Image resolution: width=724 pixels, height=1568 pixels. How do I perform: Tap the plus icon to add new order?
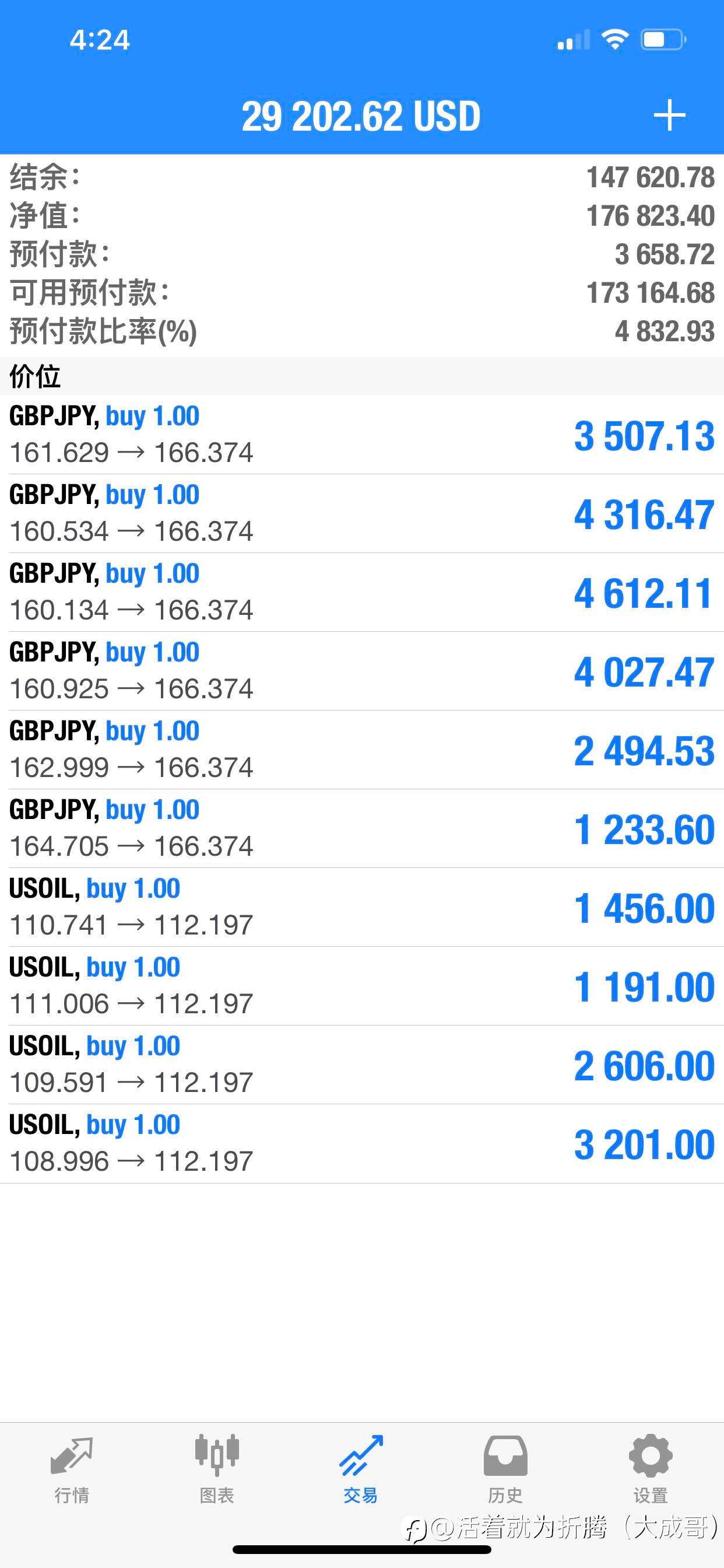click(x=669, y=116)
